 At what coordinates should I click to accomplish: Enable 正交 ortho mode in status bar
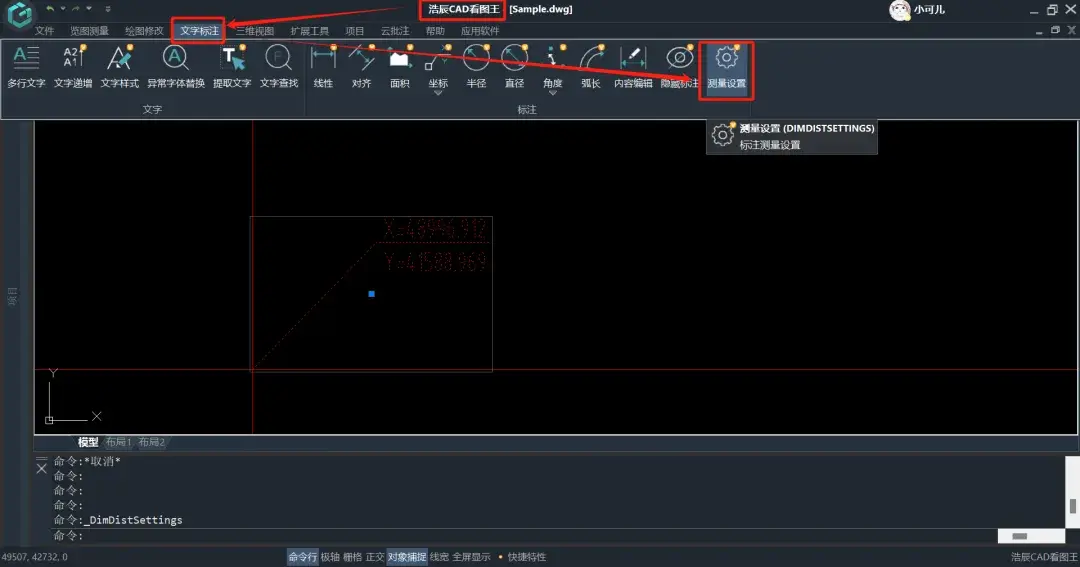pyautogui.click(x=375, y=557)
